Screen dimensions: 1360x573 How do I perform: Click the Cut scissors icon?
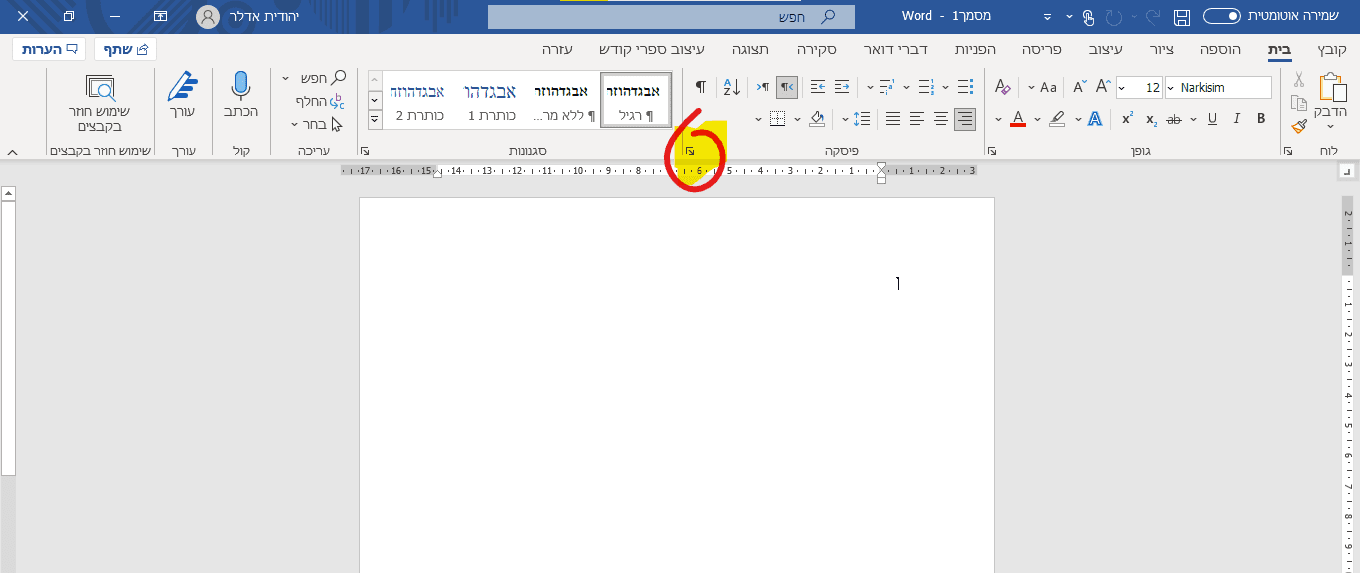click(x=1299, y=80)
